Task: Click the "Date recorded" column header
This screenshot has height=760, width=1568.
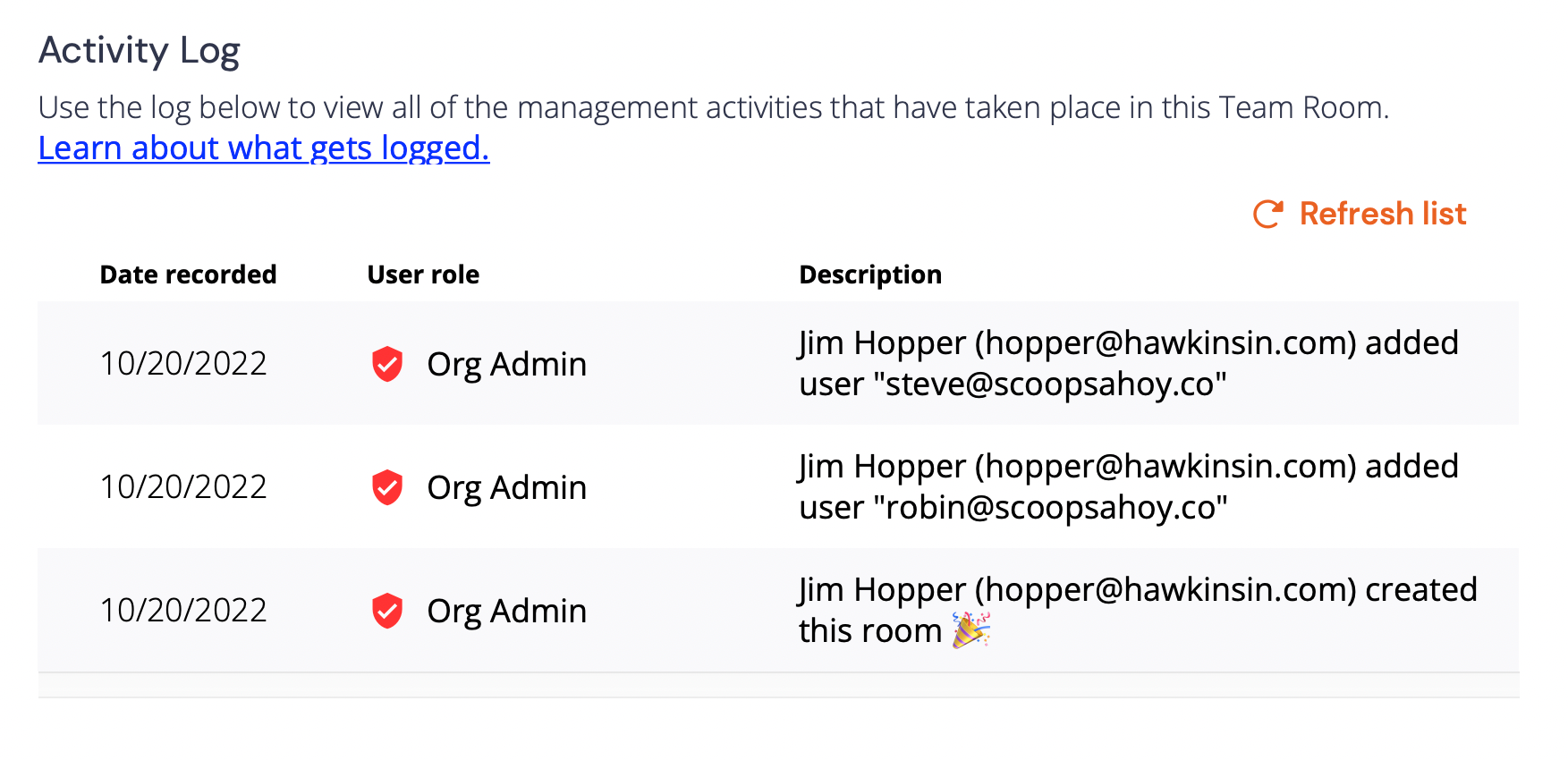Action: point(188,274)
